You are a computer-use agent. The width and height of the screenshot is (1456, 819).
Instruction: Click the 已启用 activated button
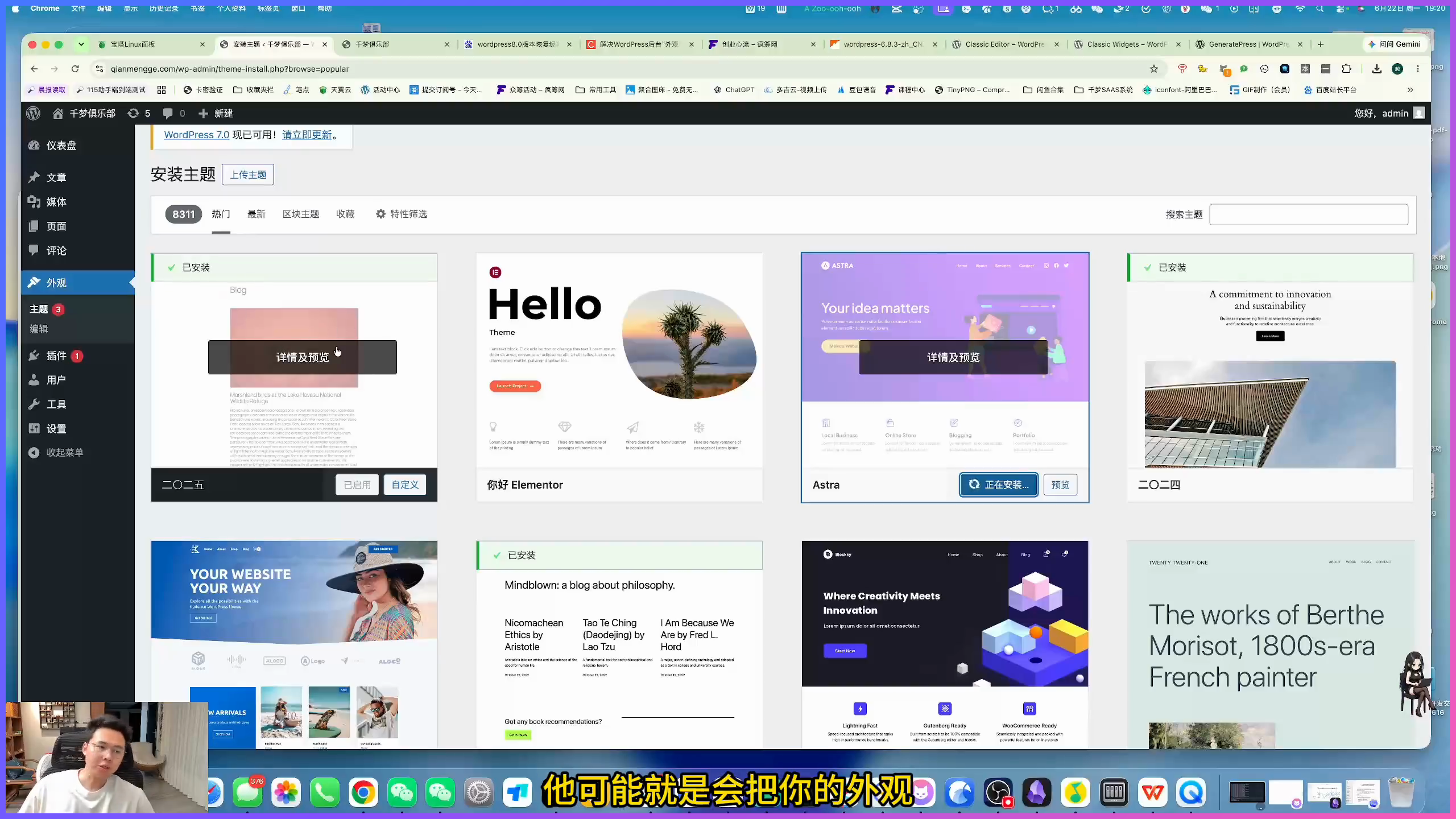click(357, 485)
